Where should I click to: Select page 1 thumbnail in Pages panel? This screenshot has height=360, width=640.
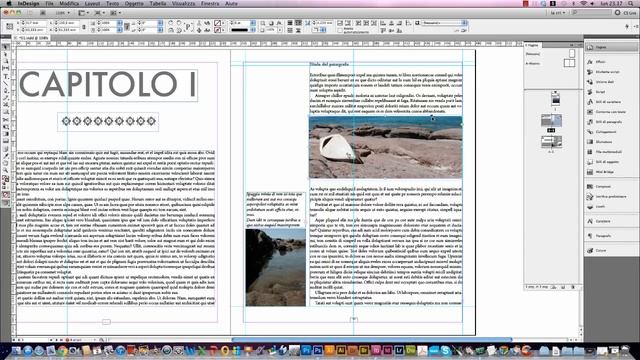pos(555,99)
